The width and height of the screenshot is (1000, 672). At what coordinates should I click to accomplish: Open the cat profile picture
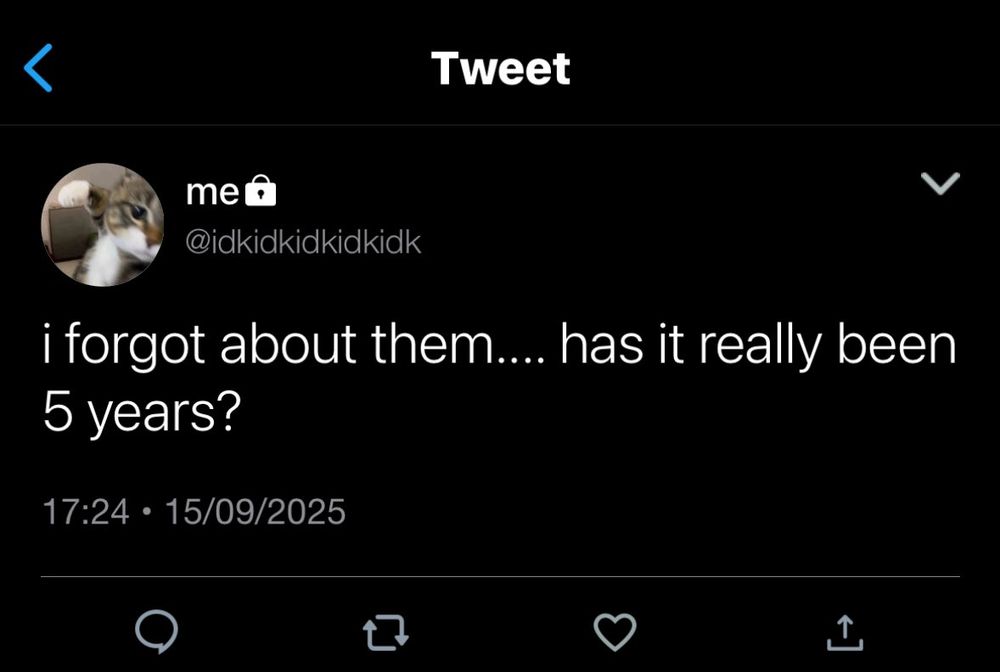tap(102, 226)
